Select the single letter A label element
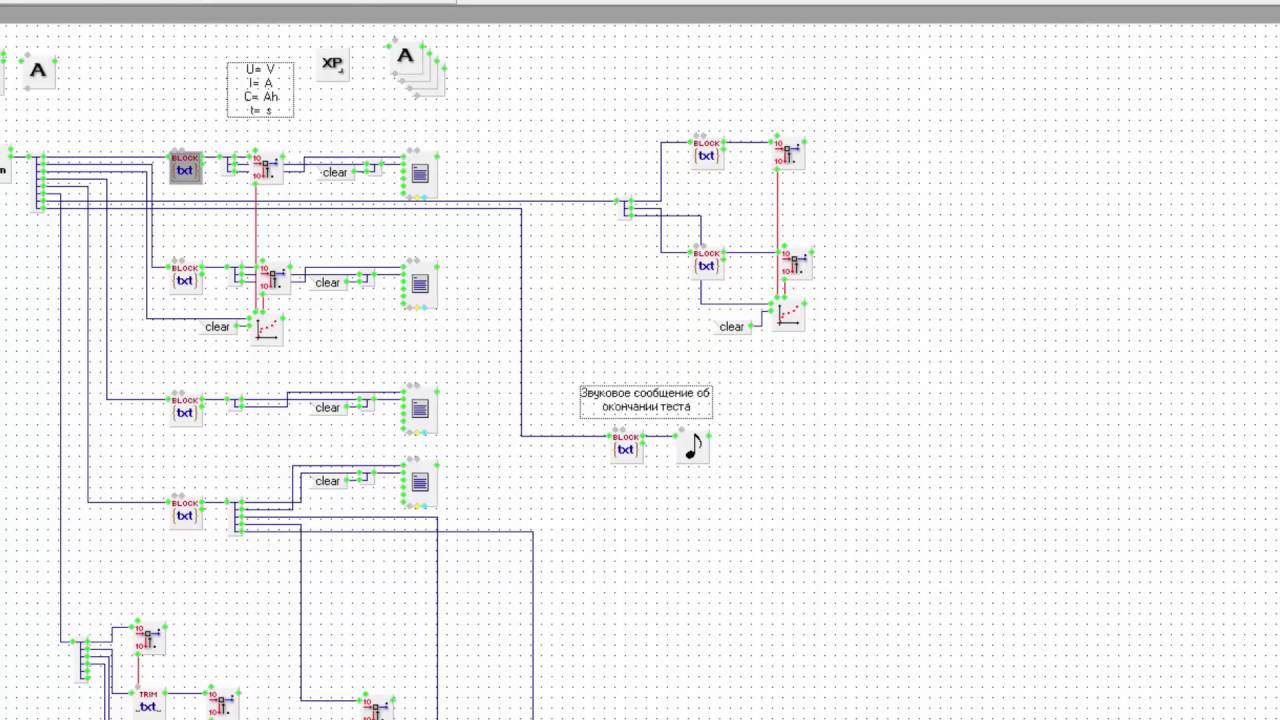The height and width of the screenshot is (720, 1280). 38,71
